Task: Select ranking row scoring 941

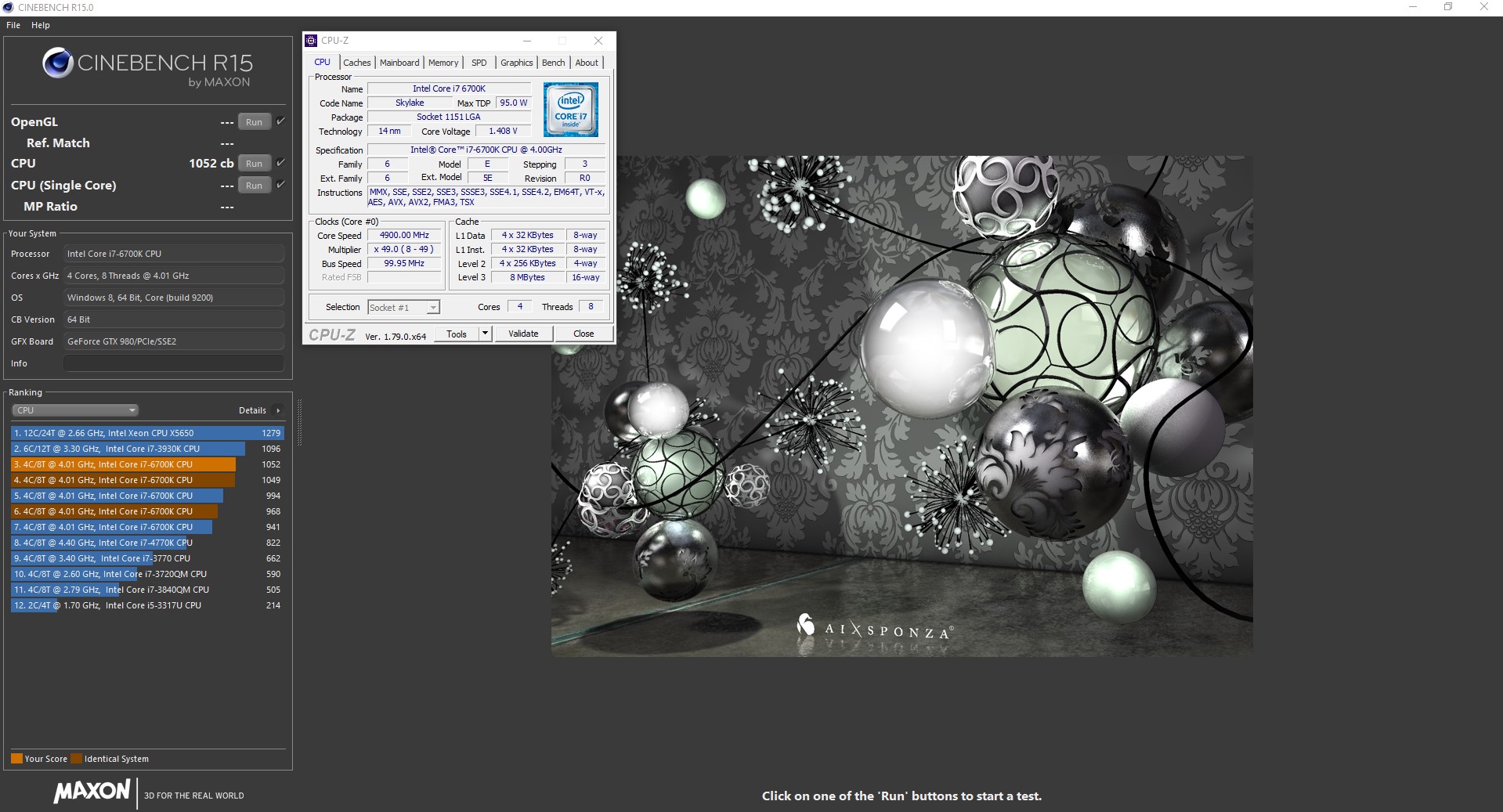Action: 147,527
